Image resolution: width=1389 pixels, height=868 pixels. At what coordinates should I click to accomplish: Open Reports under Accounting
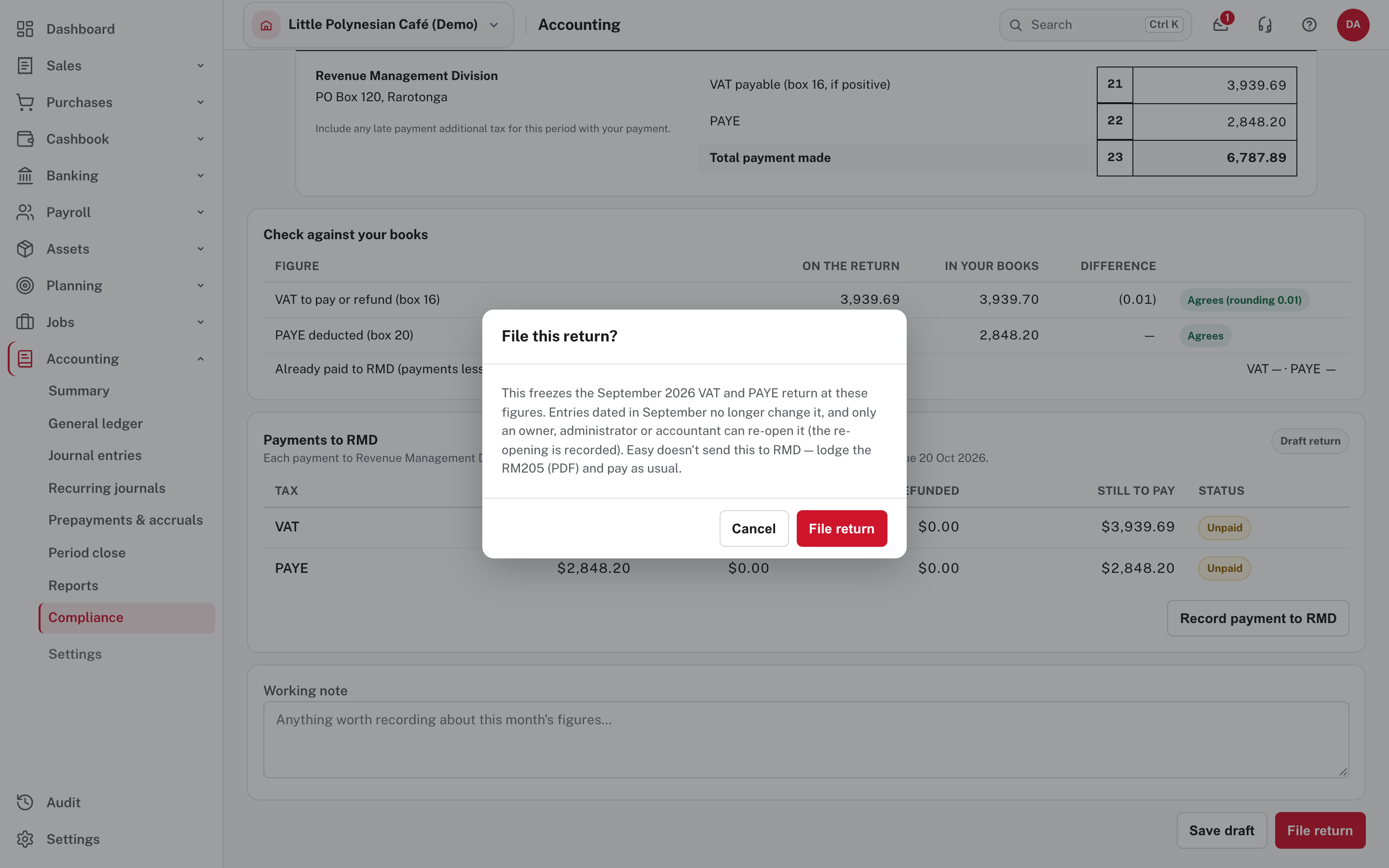tap(126, 585)
